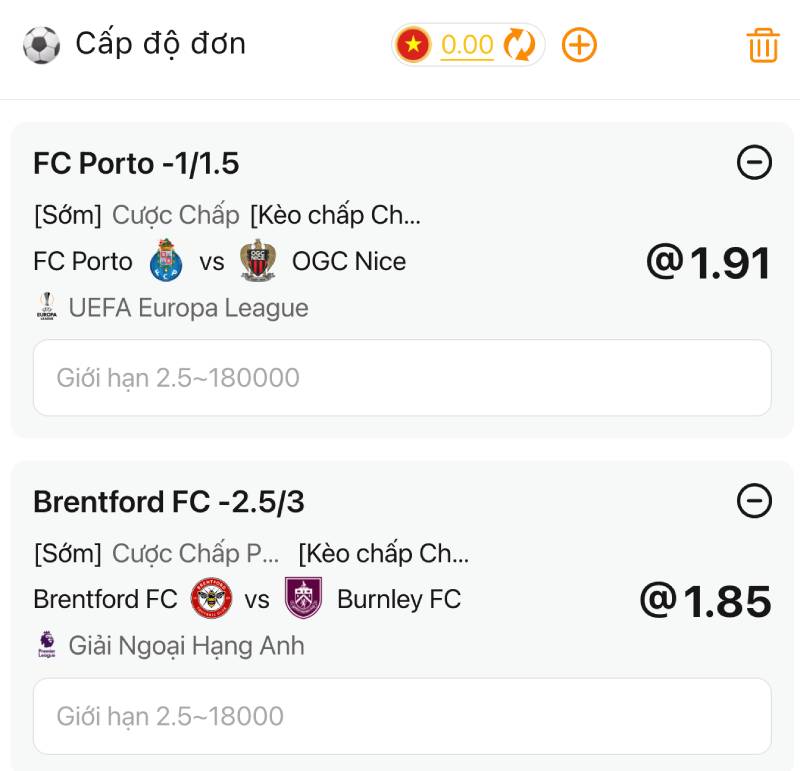The width and height of the screenshot is (800, 771).
Task: Click the FC Porto -1/1.5 bet title
Action: [x=136, y=163]
